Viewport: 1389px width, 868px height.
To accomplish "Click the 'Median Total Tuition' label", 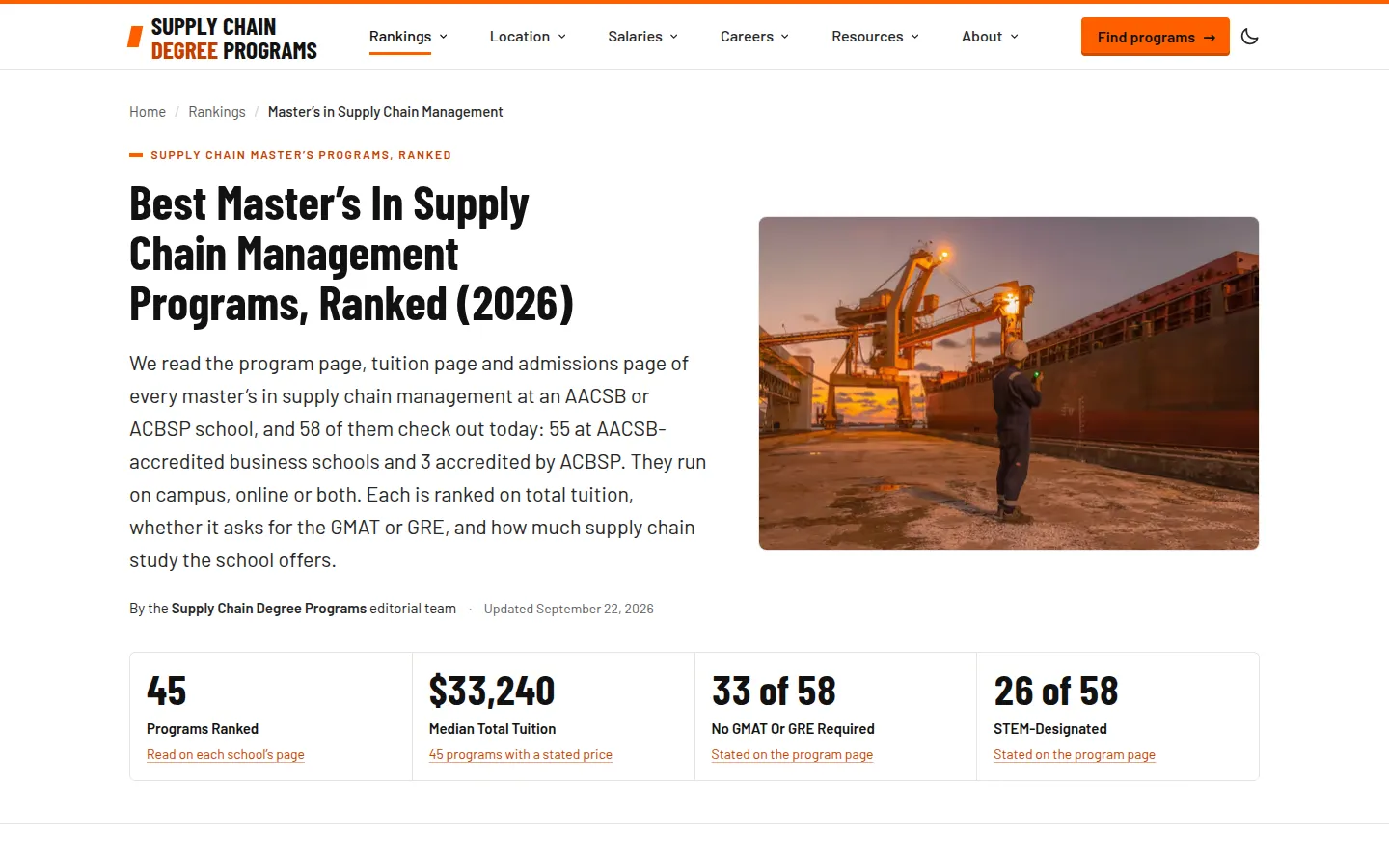I will pyautogui.click(x=493, y=729).
